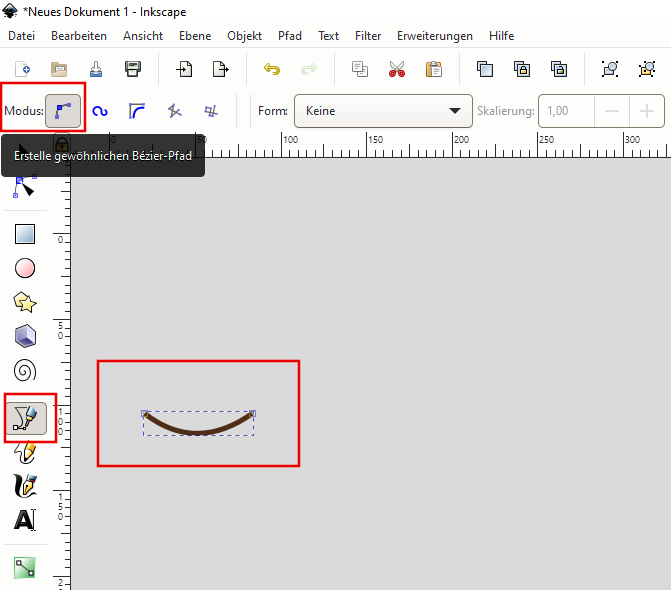This screenshot has width=671, height=590.
Task: Click the scissors cut icon
Action: point(397,69)
